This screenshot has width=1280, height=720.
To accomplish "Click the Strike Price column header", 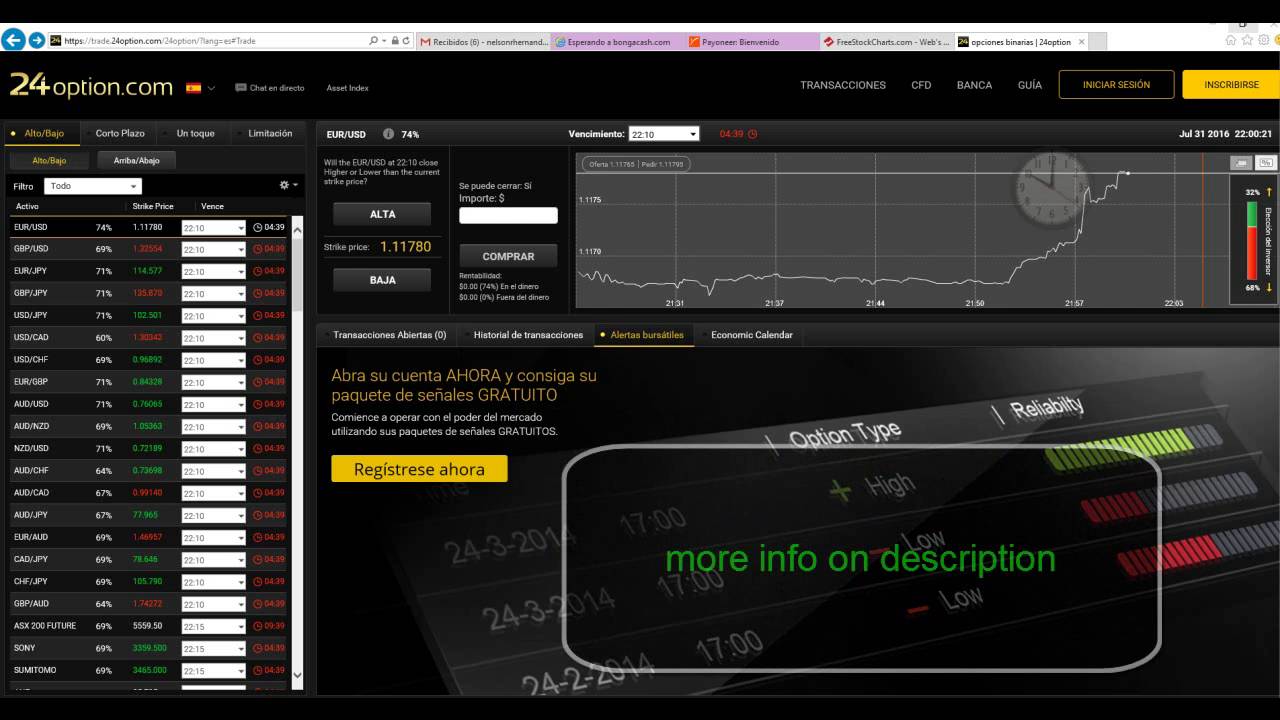I will click(x=153, y=206).
